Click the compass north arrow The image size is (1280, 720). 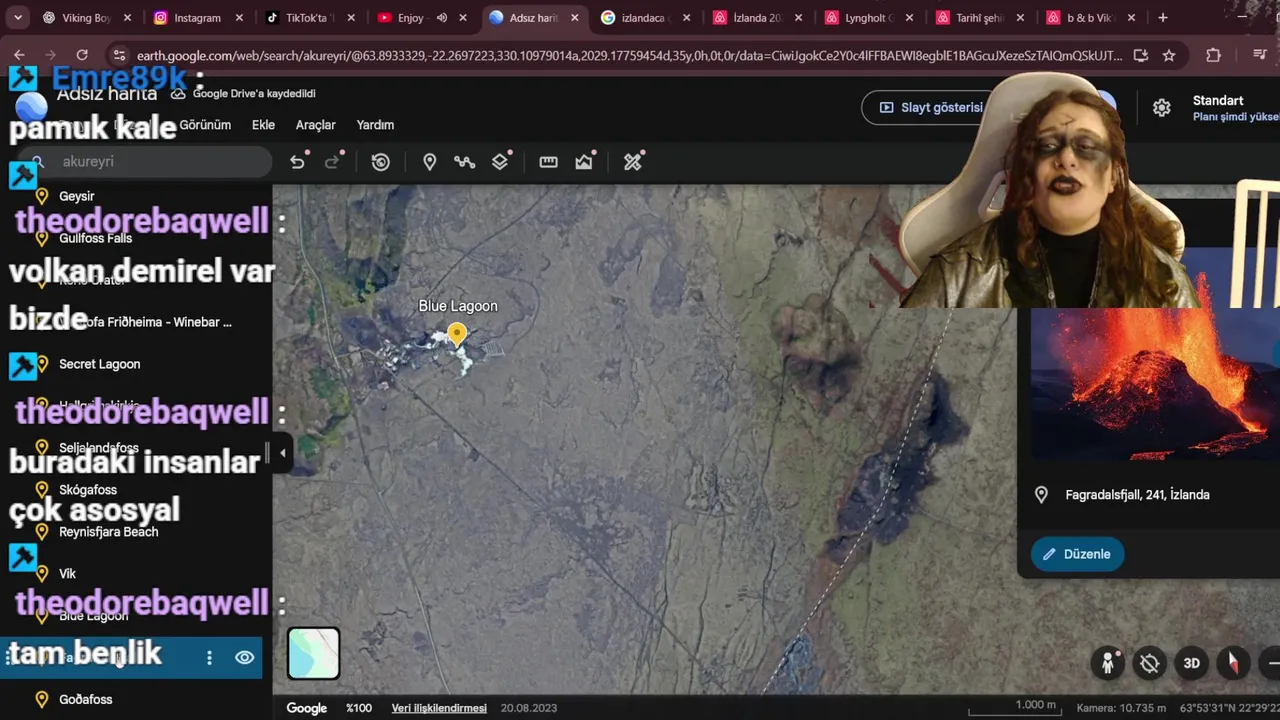tap(1233, 663)
